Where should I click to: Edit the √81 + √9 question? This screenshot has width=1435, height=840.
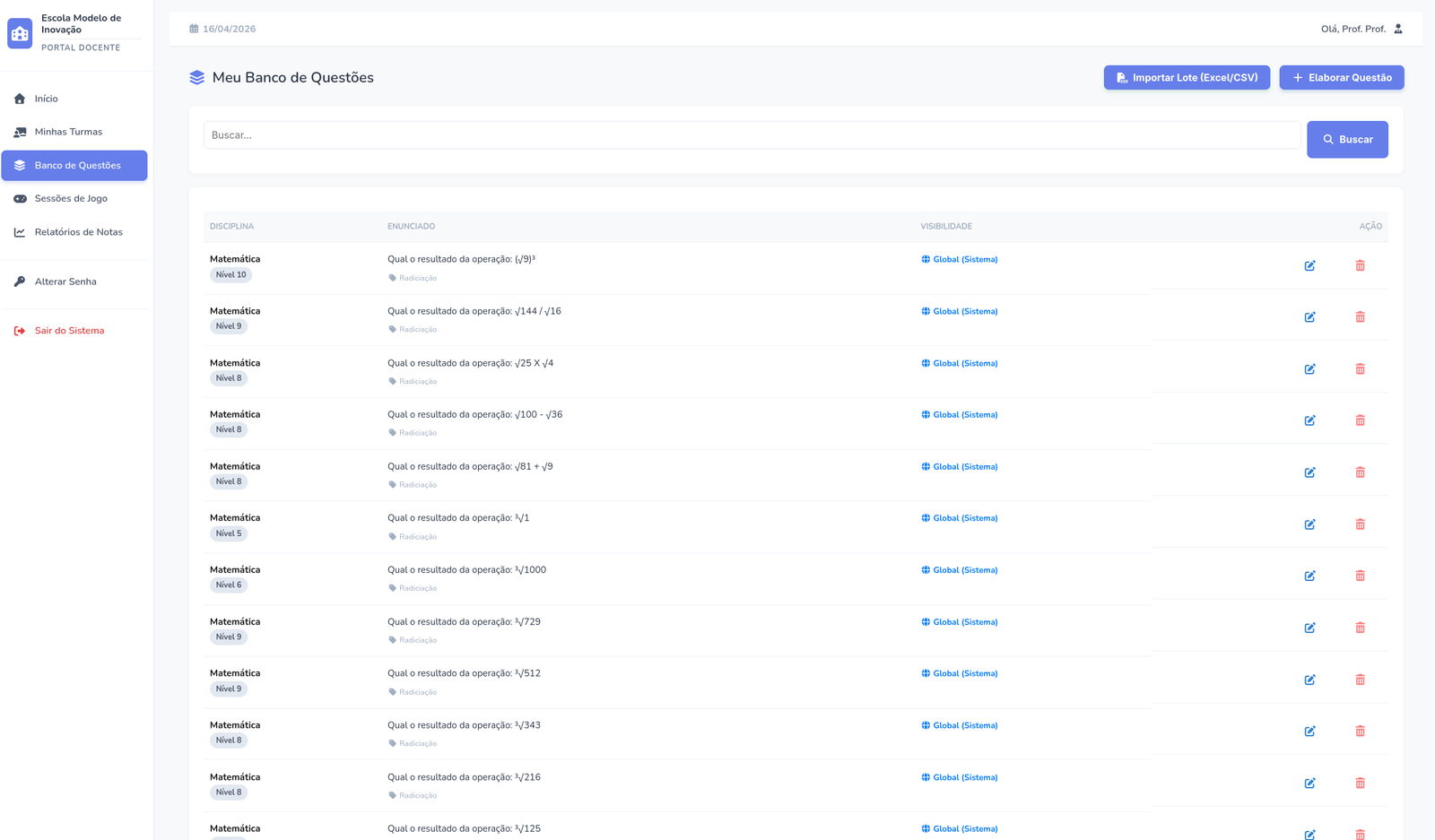[x=1309, y=472]
